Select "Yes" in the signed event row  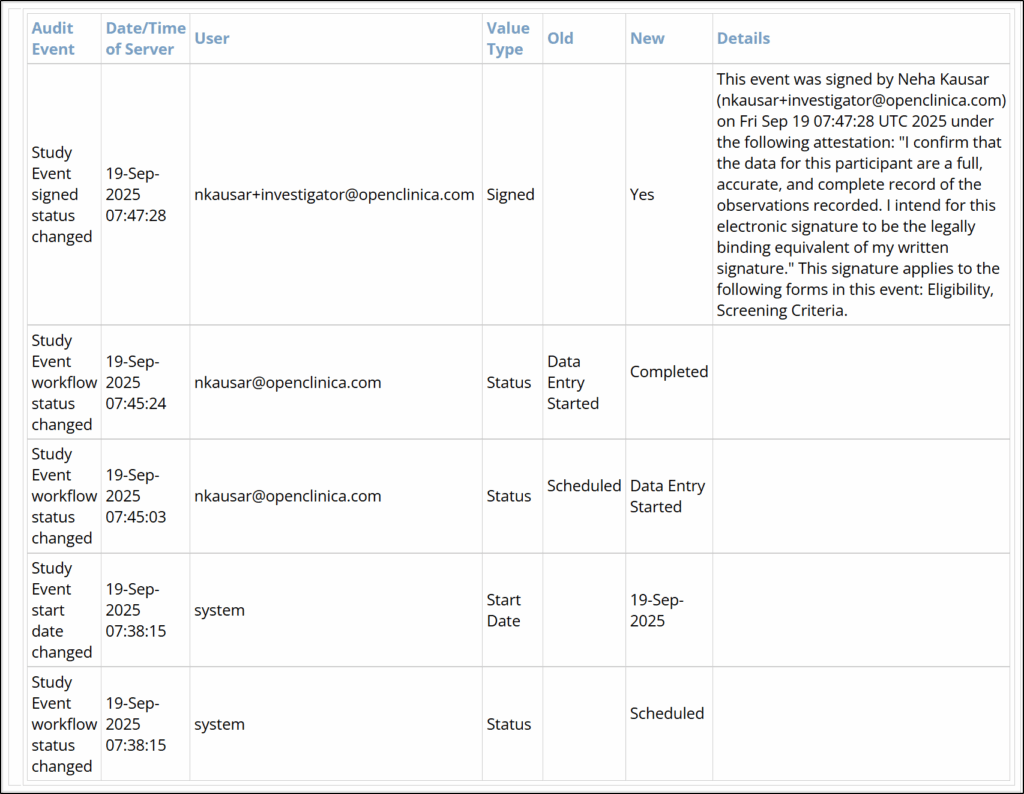[642, 194]
